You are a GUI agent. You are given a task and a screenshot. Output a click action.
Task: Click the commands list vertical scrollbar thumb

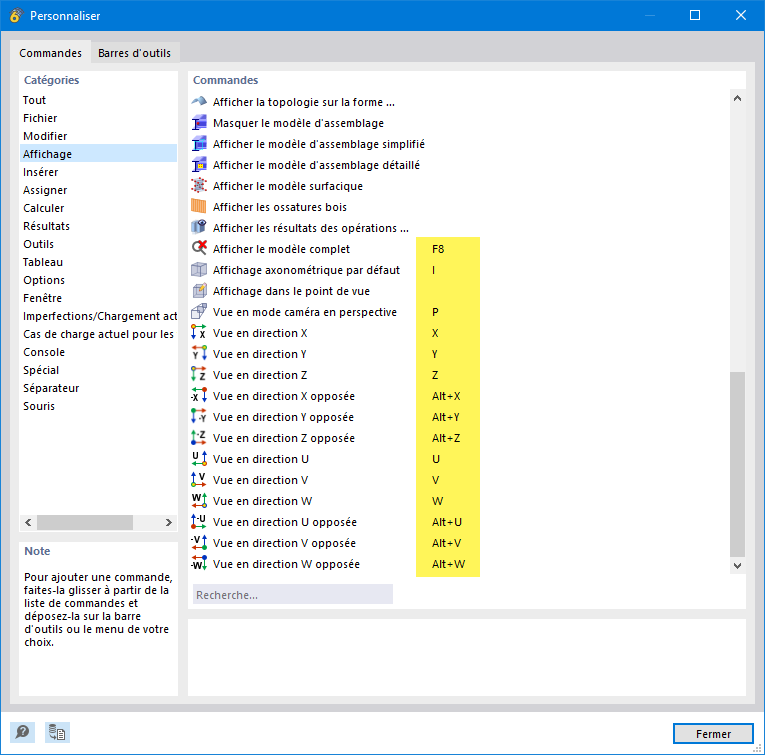737,464
